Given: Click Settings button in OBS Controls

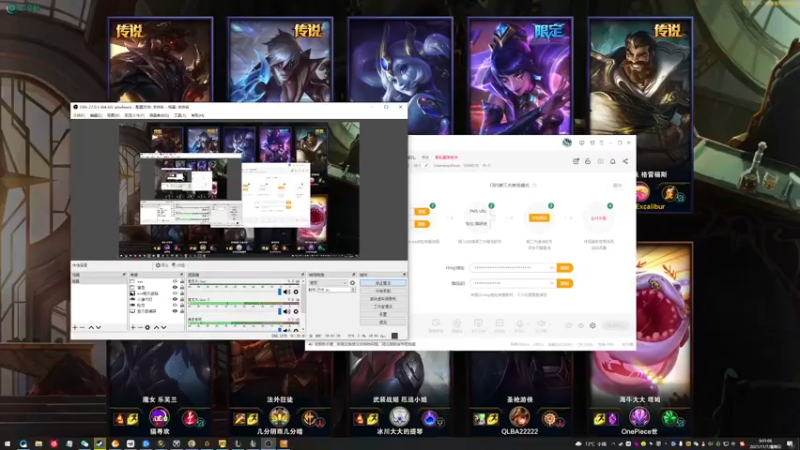Looking at the screenshot, I should 383,315.
